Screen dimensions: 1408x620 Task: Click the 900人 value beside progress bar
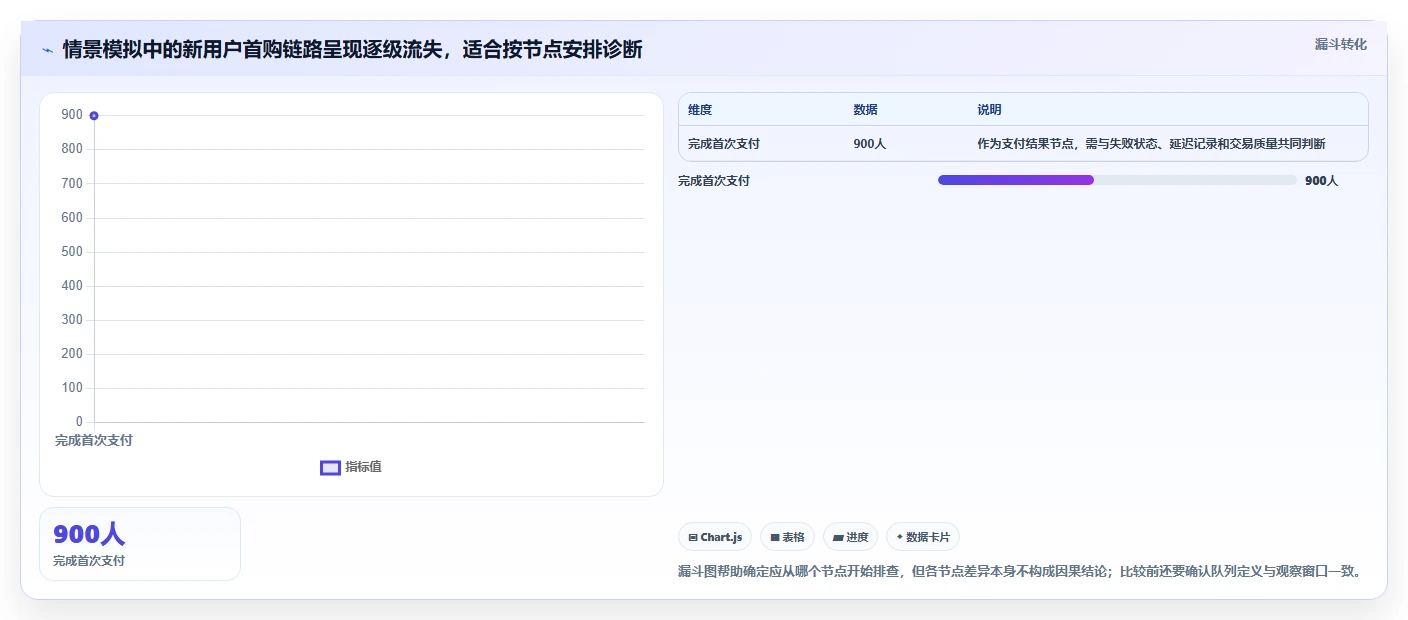(1321, 181)
